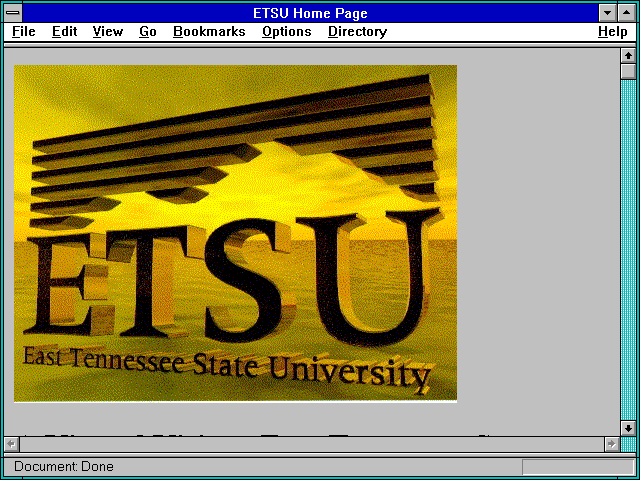Click the vertical scrollbar down arrow
The height and width of the screenshot is (480, 640).
point(628,428)
